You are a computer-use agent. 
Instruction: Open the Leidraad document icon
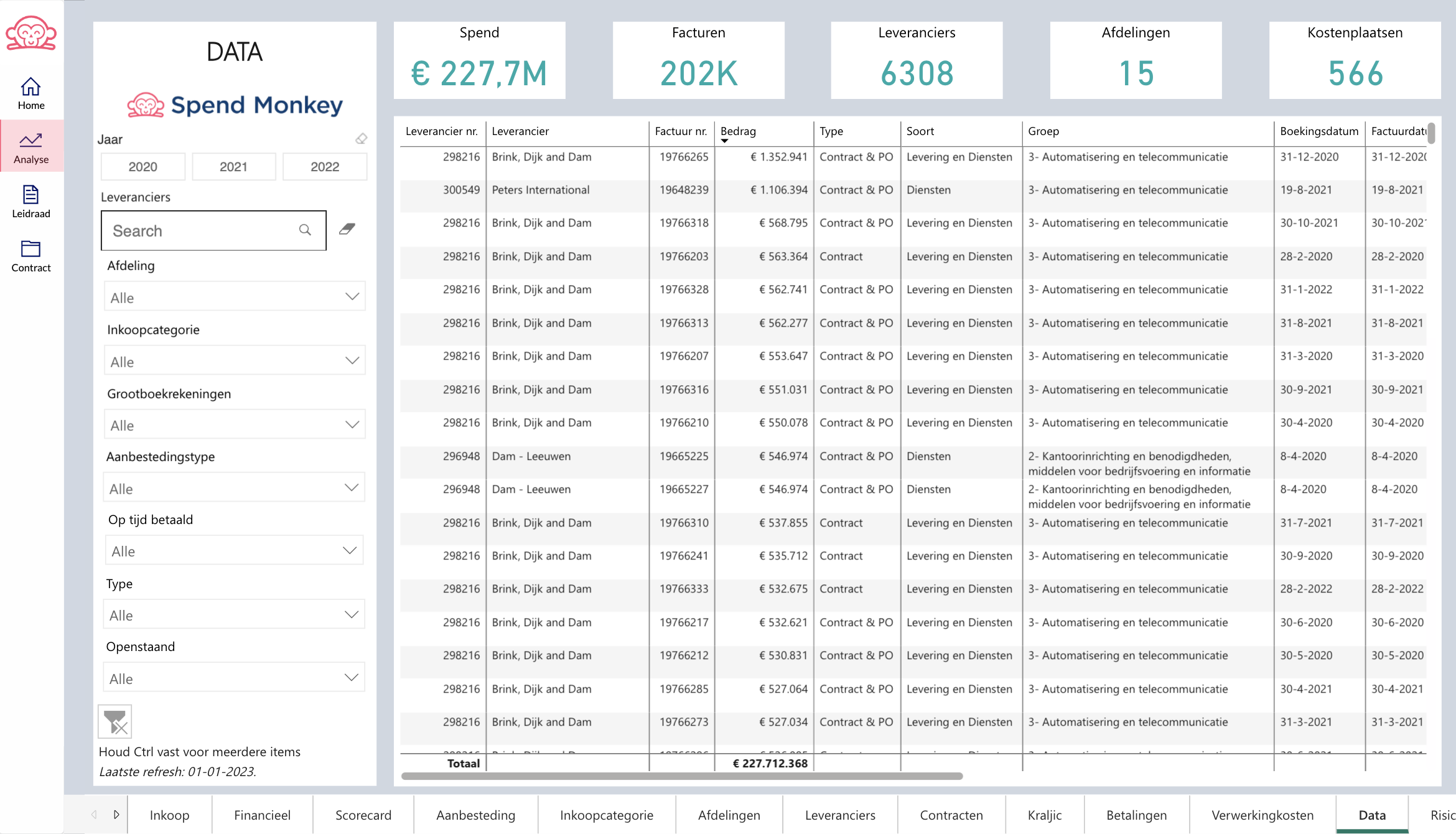[30, 195]
